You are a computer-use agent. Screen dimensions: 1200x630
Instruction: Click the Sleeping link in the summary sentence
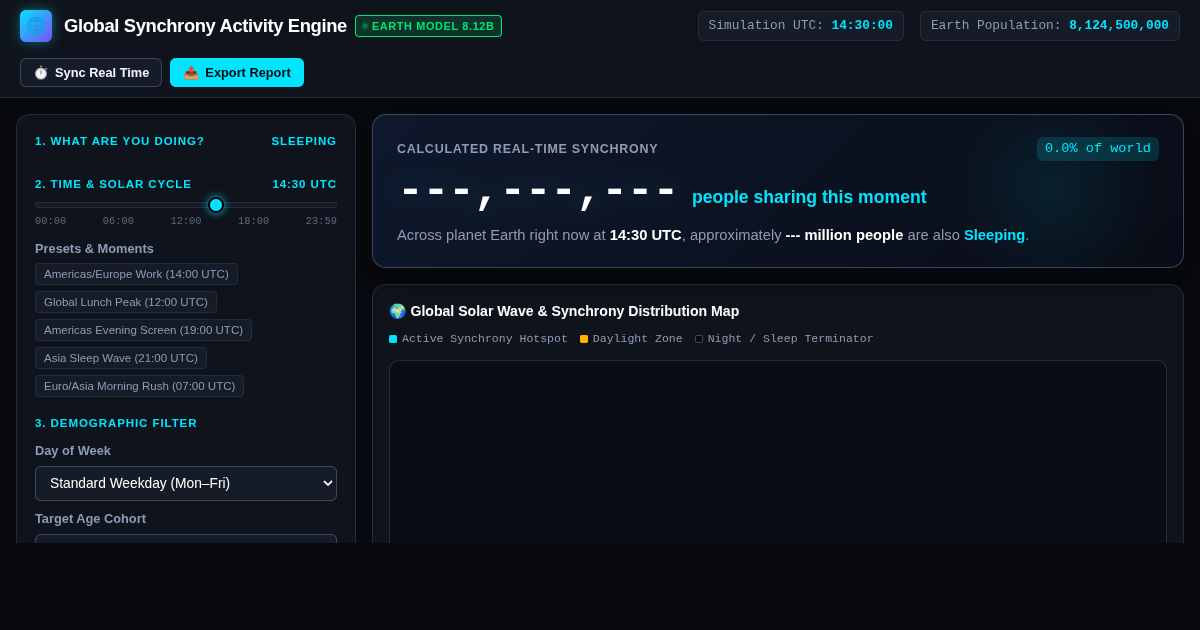pyautogui.click(x=994, y=235)
